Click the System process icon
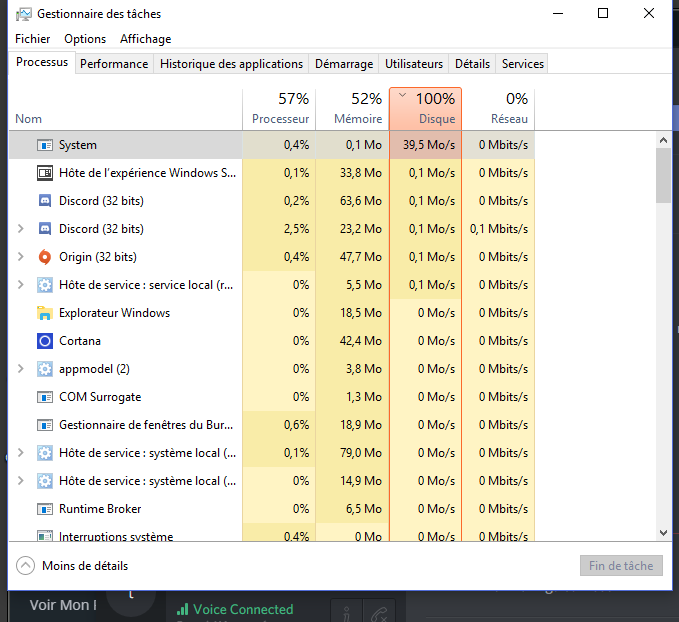 coord(45,145)
